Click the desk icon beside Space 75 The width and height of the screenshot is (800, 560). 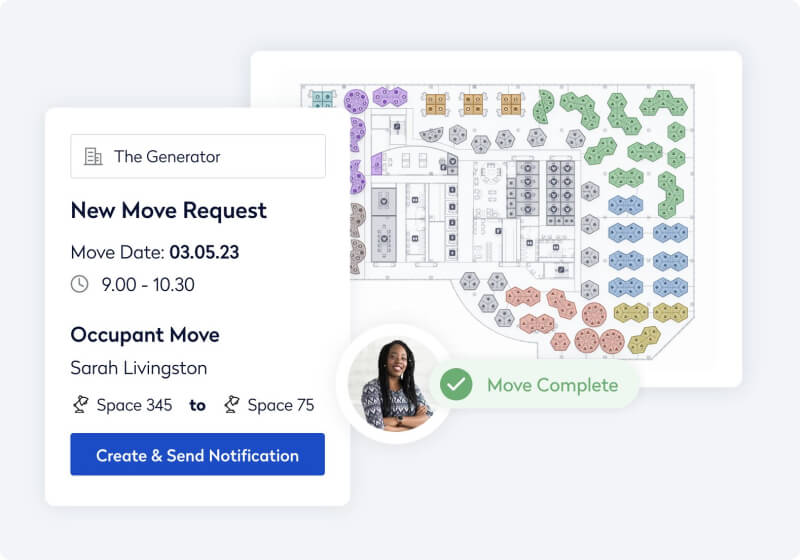(232, 405)
